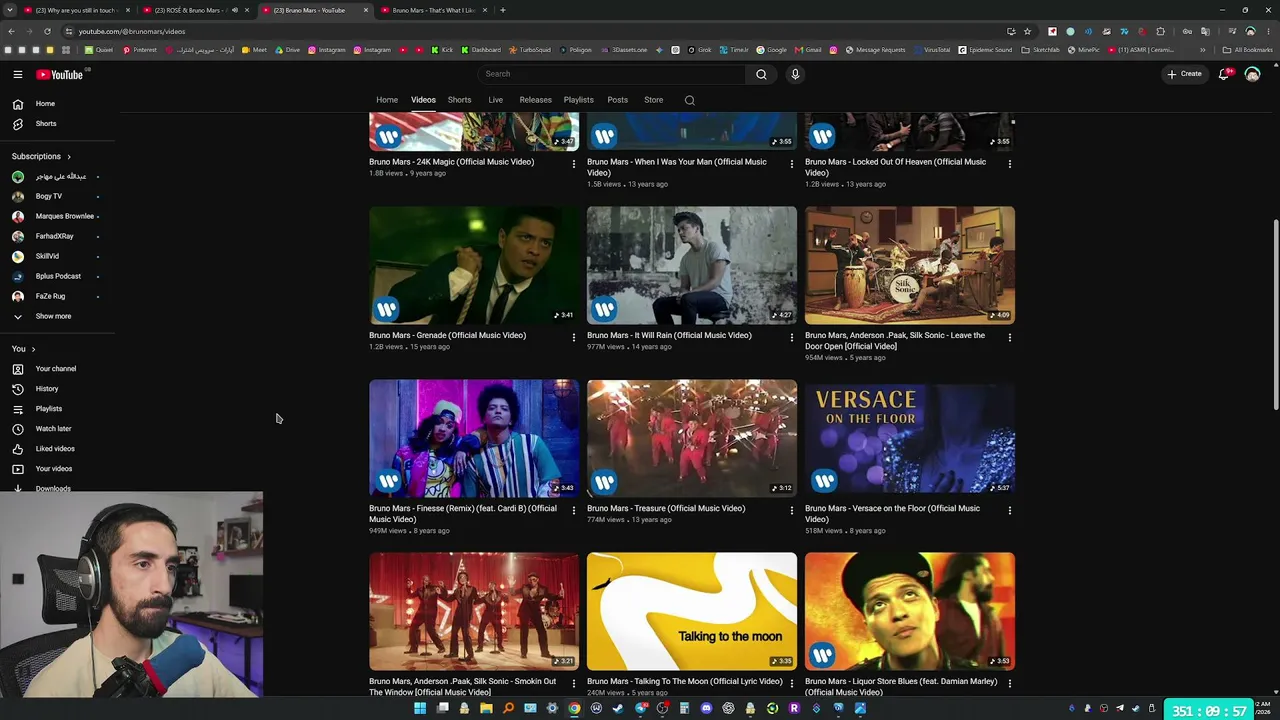Viewport: 1280px width, 720px height.
Task: Search within the Bruno Mars channel
Action: pos(689,100)
